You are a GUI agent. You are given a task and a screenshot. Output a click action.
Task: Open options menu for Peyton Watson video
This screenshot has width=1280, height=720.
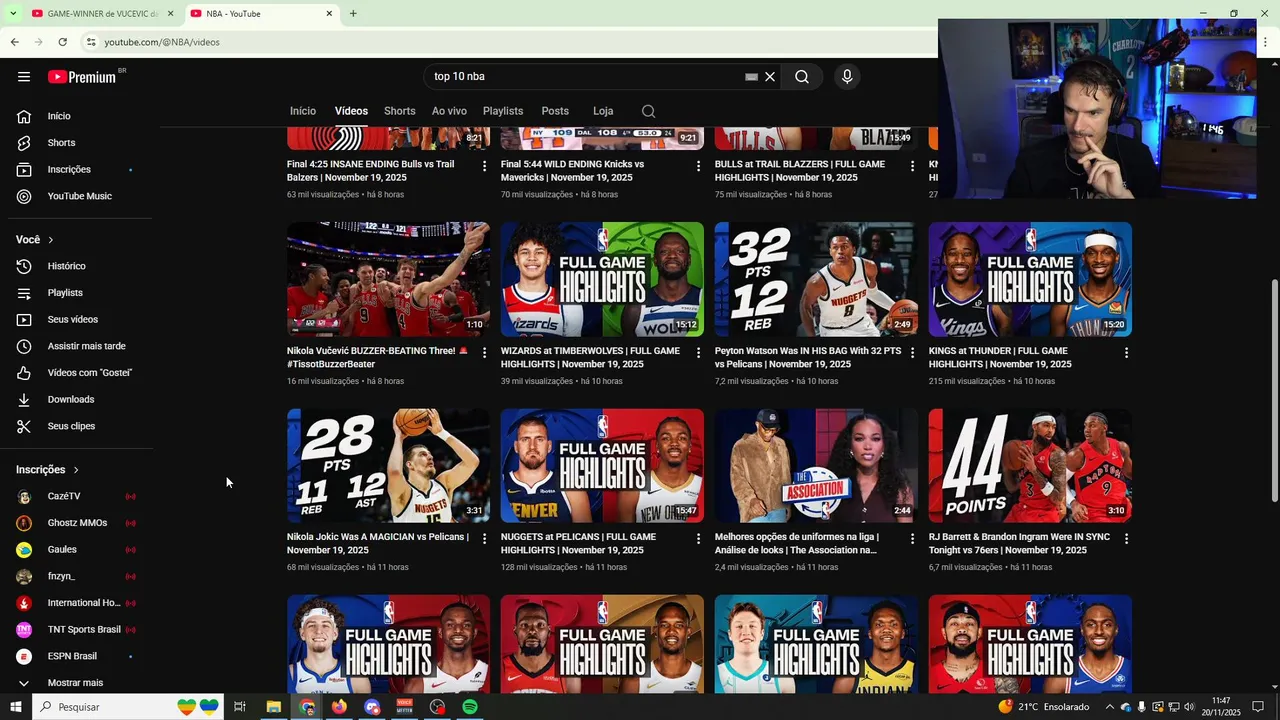pos(912,353)
